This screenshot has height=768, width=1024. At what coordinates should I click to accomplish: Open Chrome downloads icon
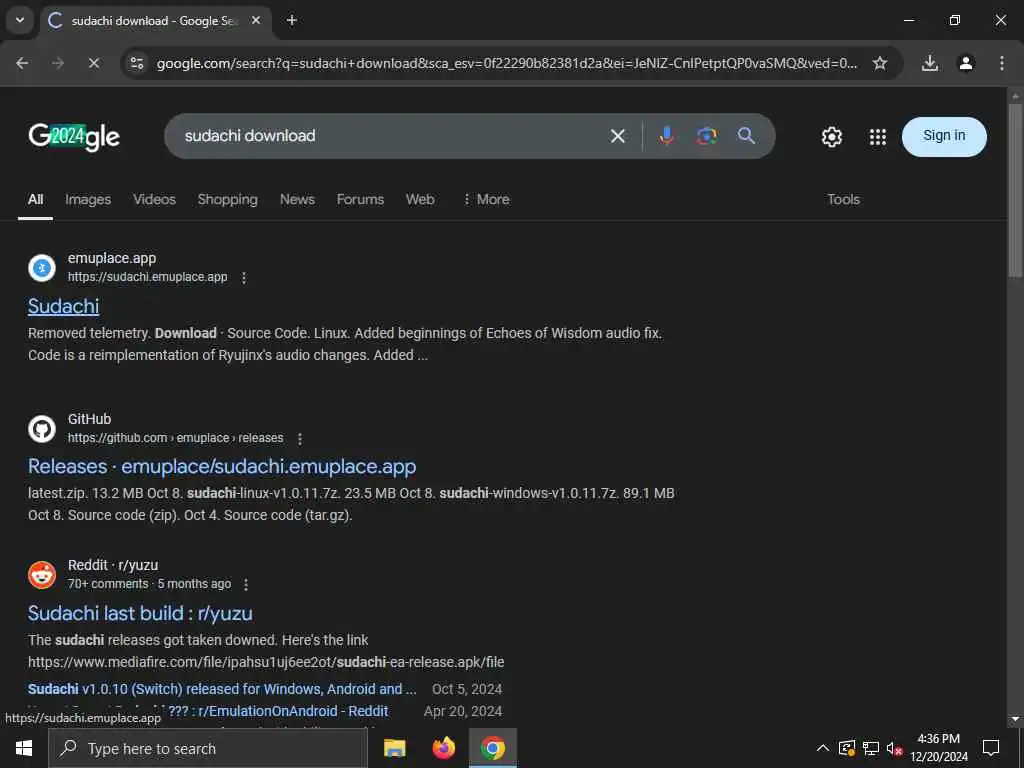(x=929, y=63)
